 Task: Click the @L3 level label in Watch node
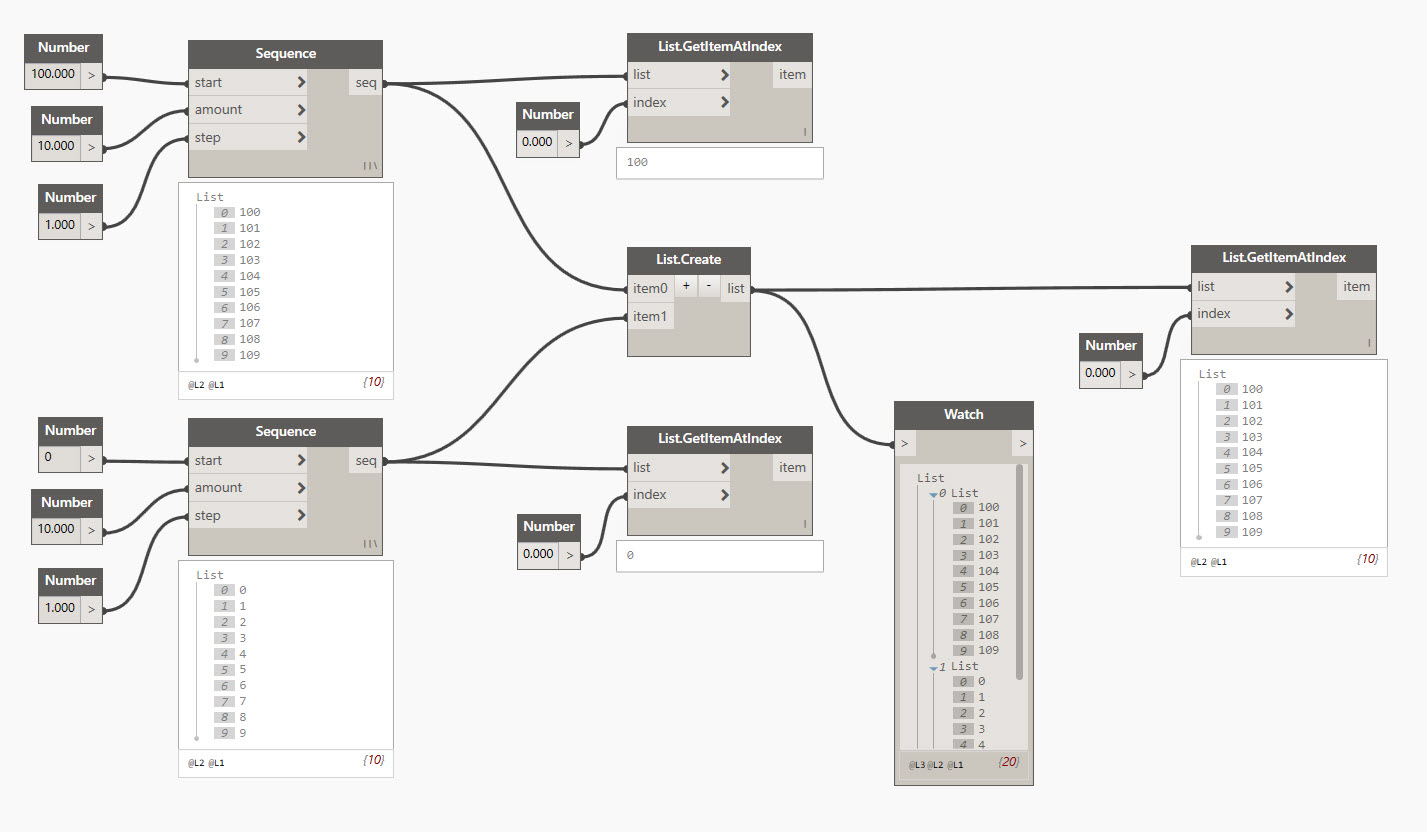point(916,765)
